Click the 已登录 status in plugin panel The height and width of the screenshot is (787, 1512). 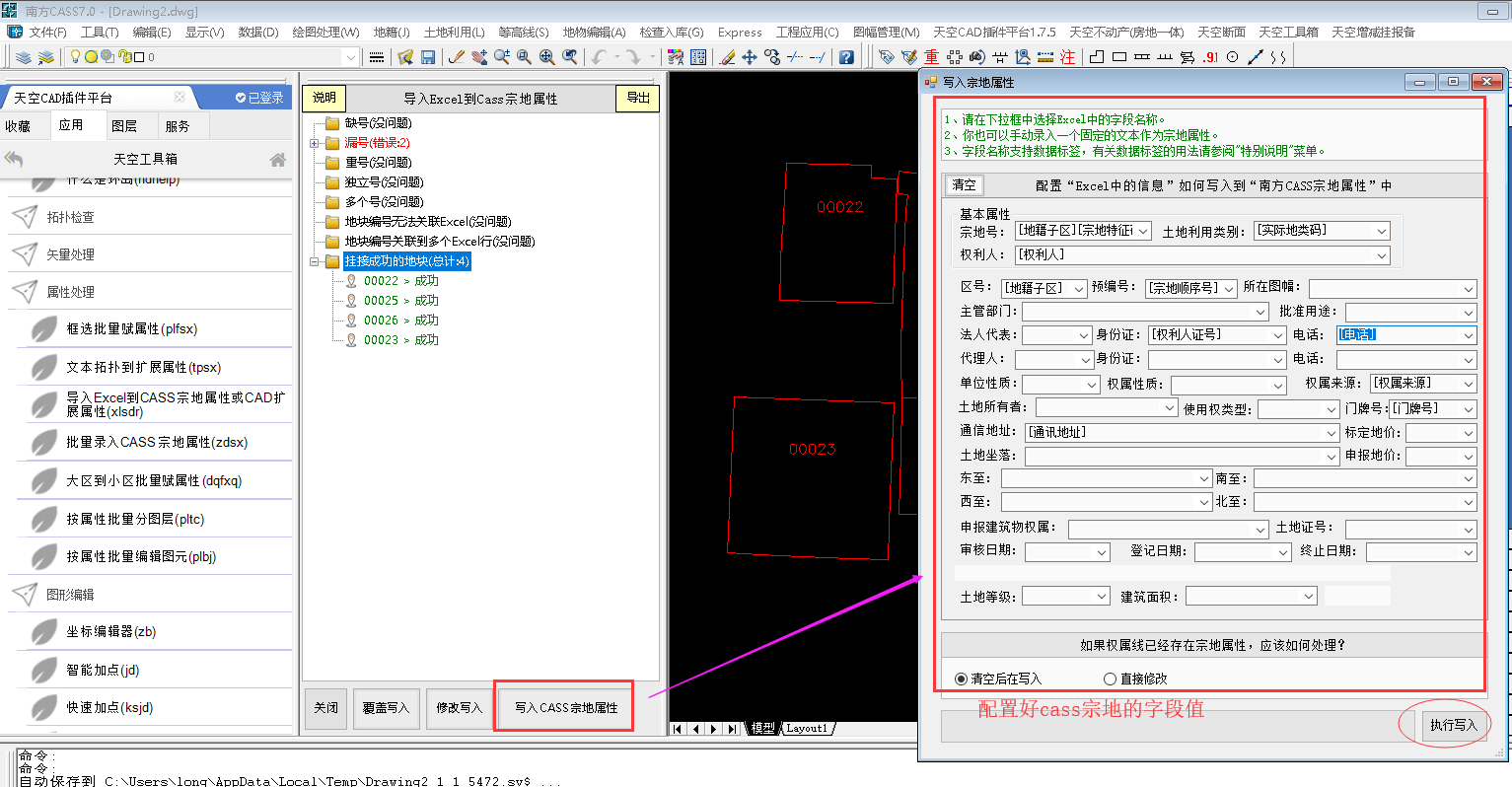[x=259, y=98]
